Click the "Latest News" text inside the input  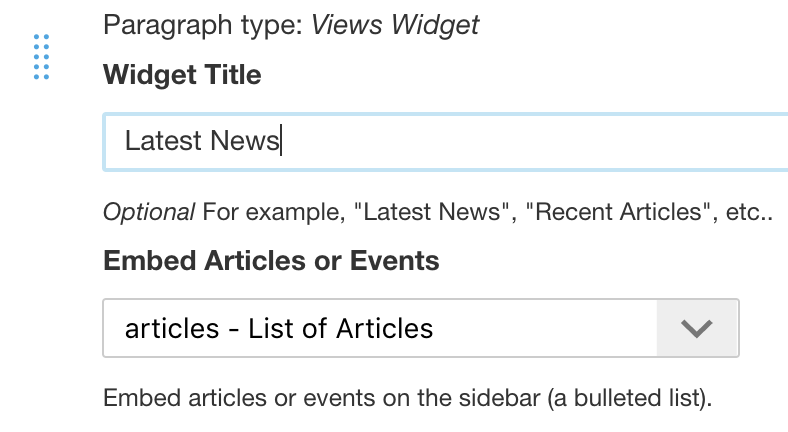(201, 141)
